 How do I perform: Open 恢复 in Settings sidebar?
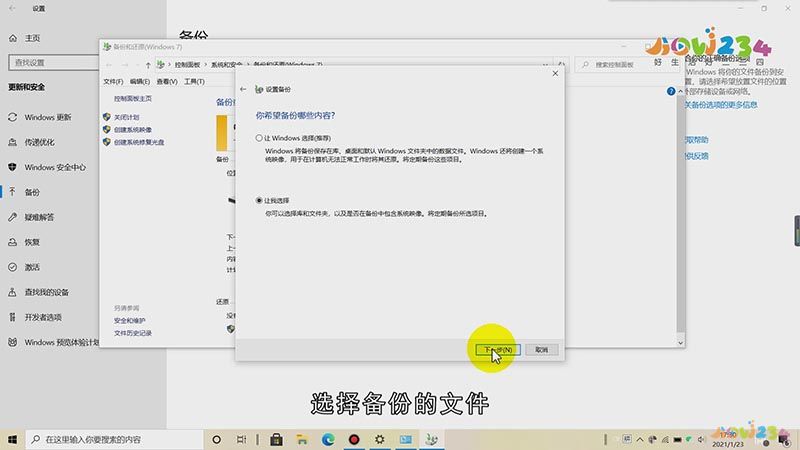pyautogui.click(x=32, y=242)
